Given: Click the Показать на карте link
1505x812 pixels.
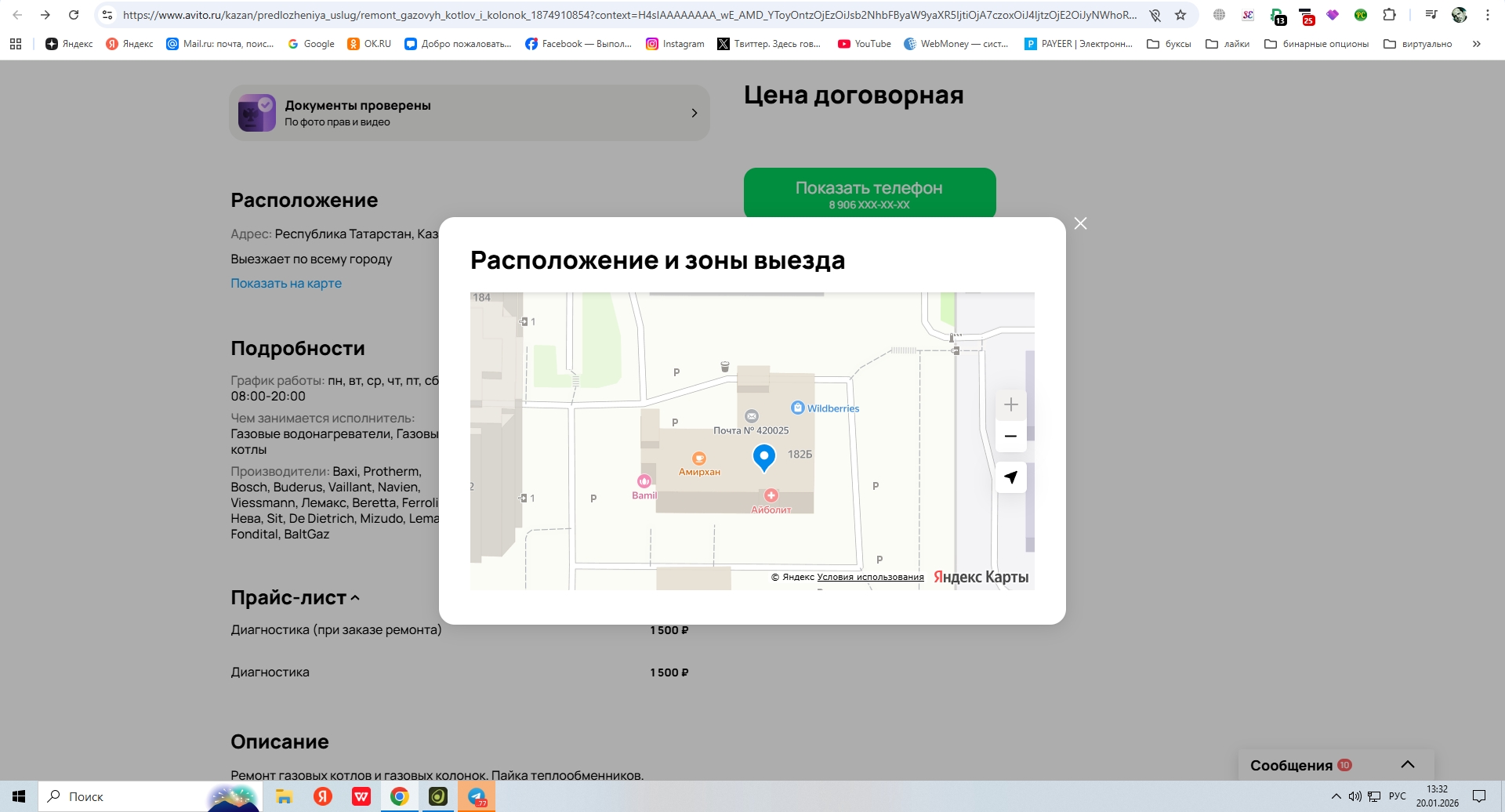Looking at the screenshot, I should (x=286, y=283).
